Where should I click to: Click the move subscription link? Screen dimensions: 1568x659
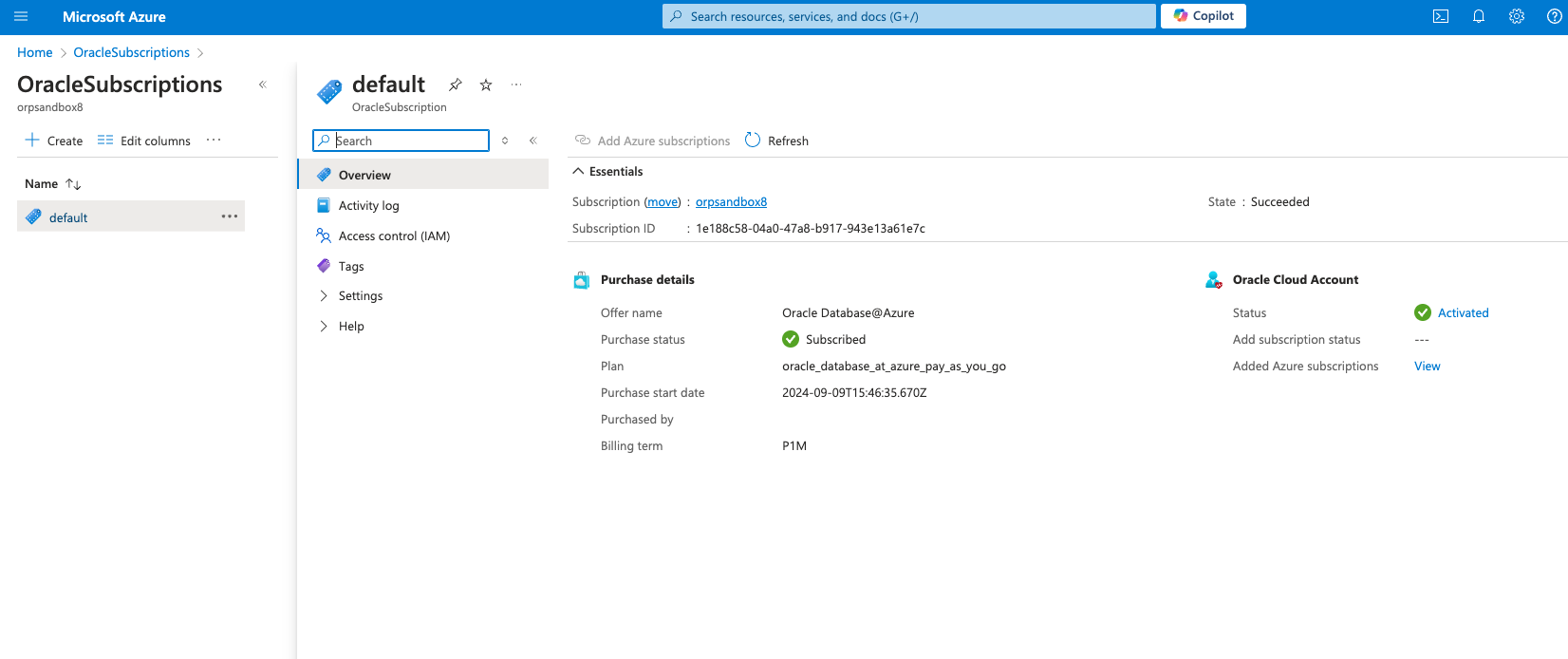tap(663, 202)
